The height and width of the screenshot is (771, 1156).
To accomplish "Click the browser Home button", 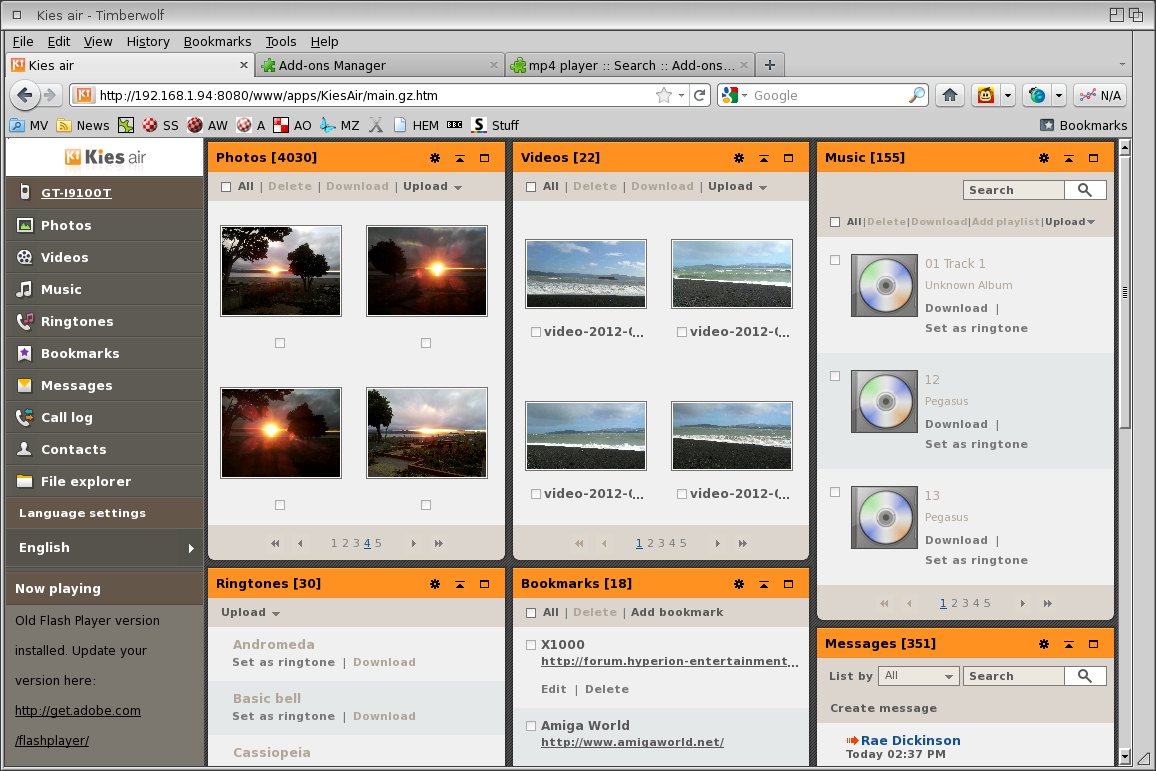I will tap(949, 95).
